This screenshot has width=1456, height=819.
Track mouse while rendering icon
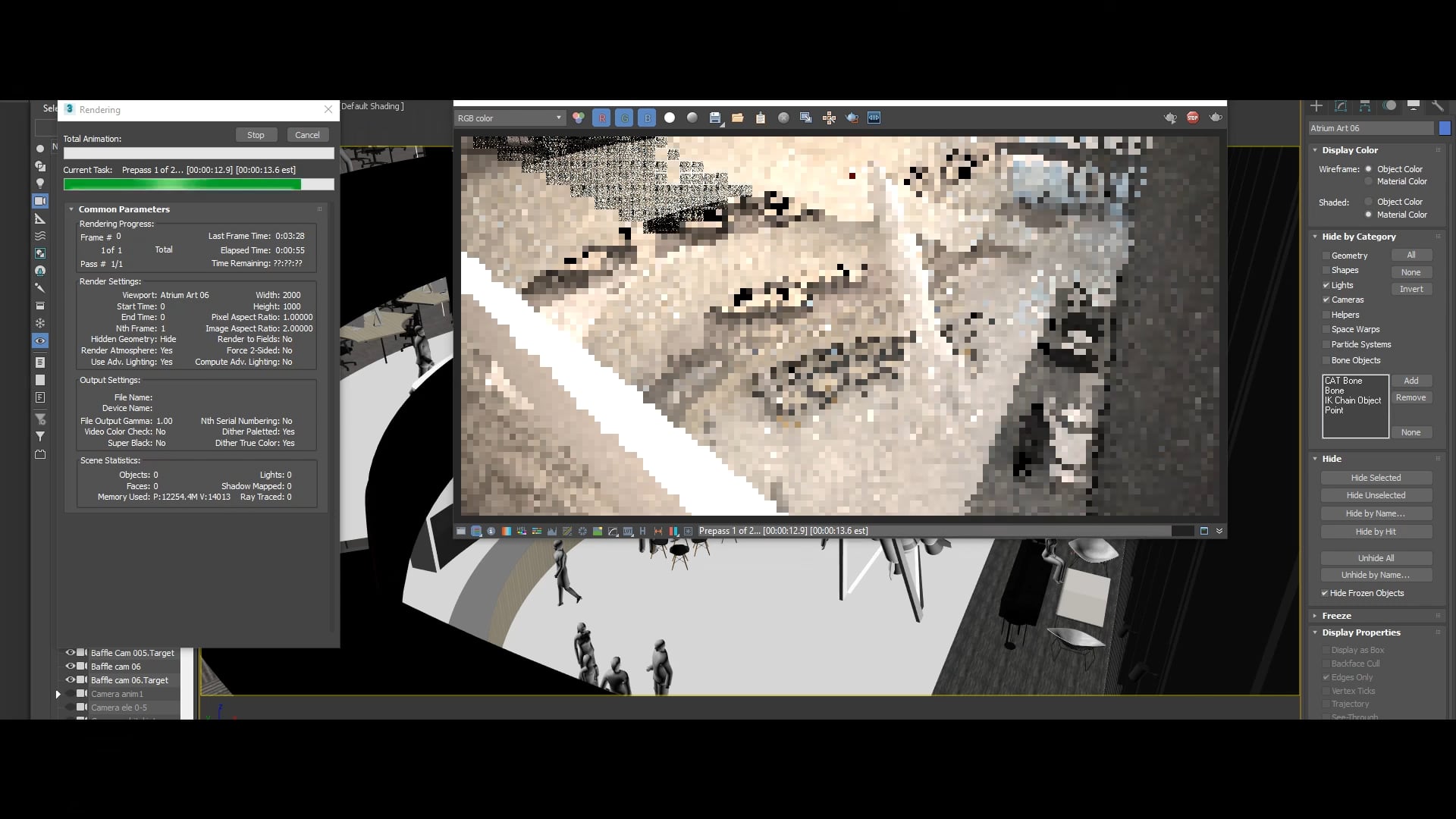tap(829, 118)
